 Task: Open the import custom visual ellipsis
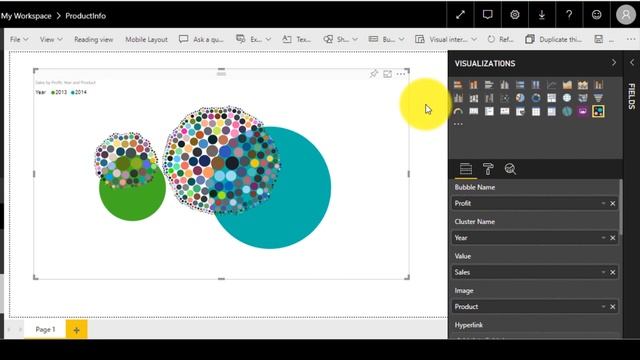tap(458, 124)
